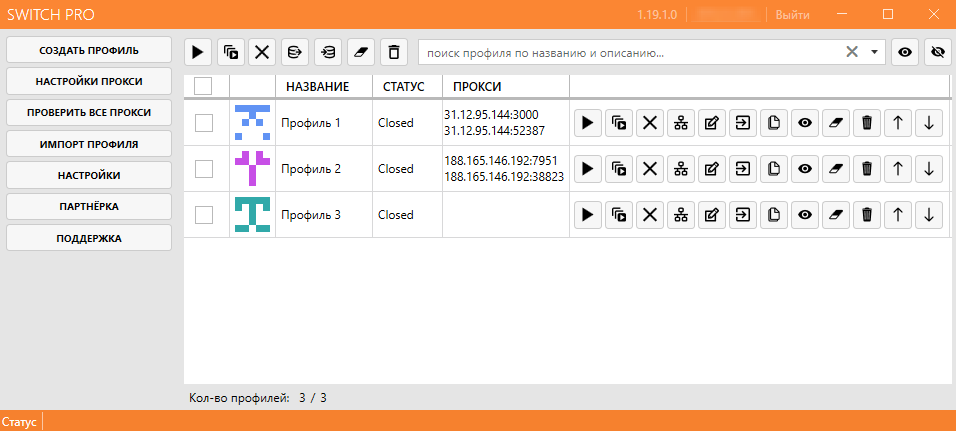Move Профиль 1 up with arrow

tap(897, 123)
